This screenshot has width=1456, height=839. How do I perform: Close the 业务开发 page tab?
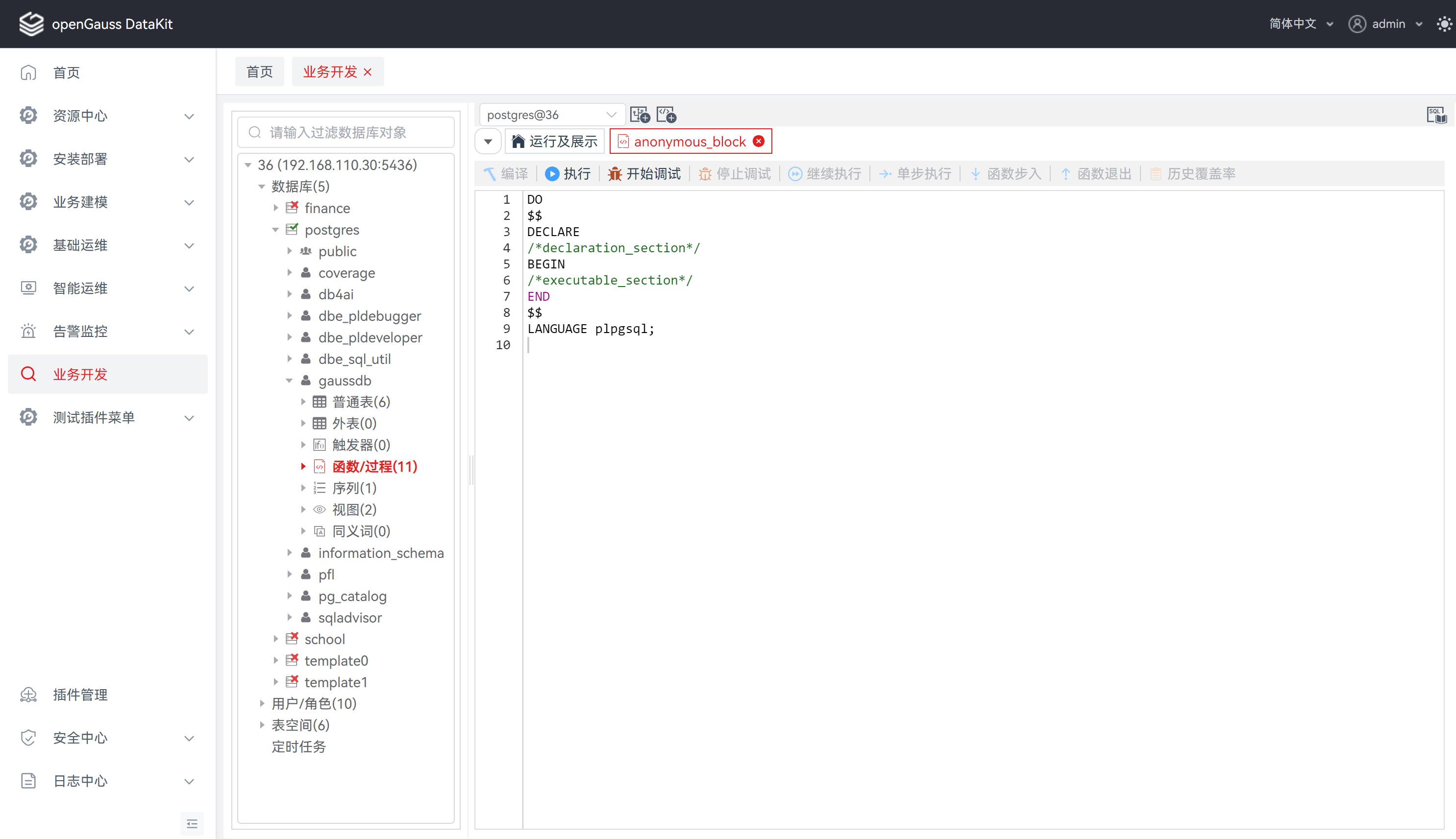368,72
